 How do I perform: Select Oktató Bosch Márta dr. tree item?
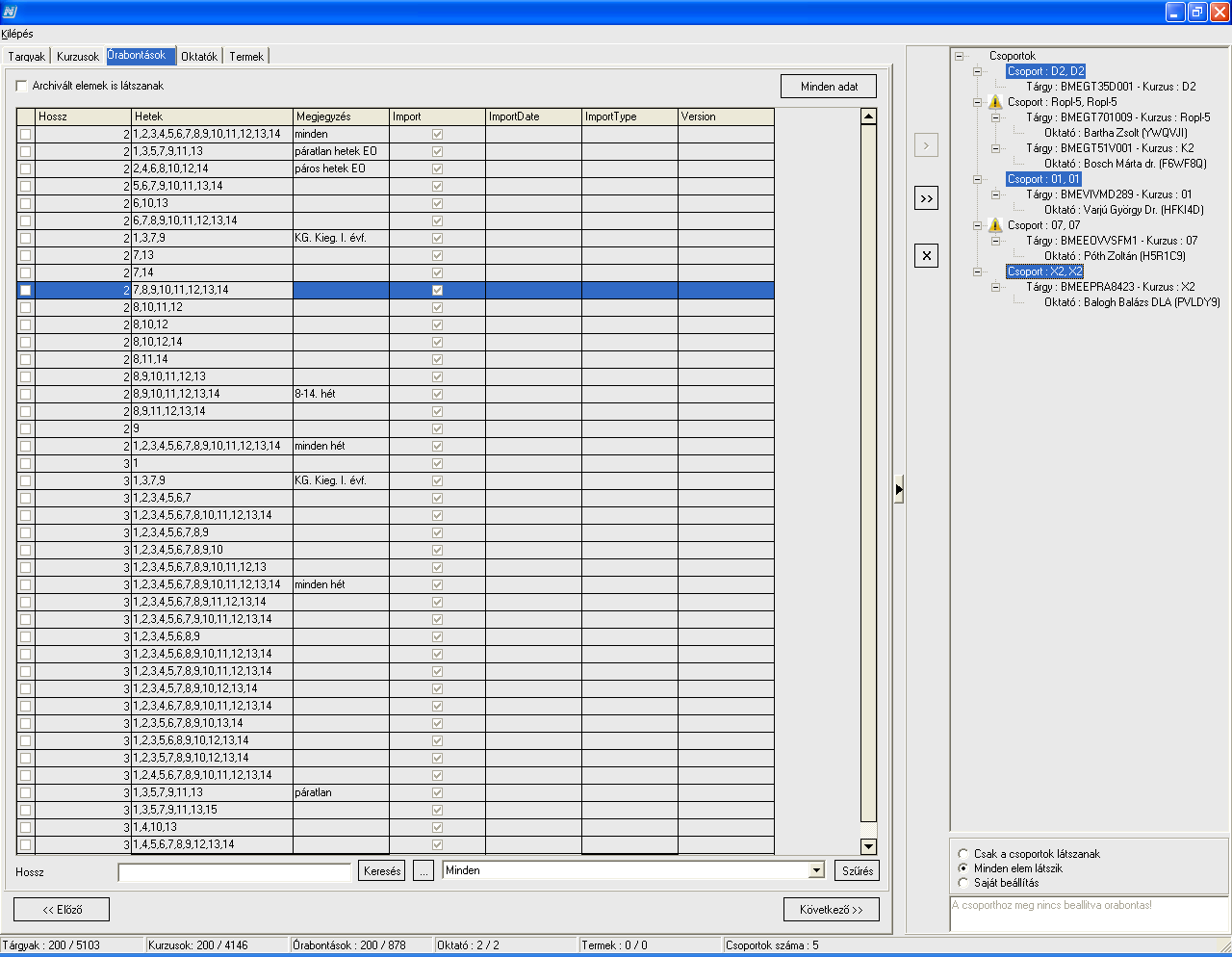(x=1125, y=164)
